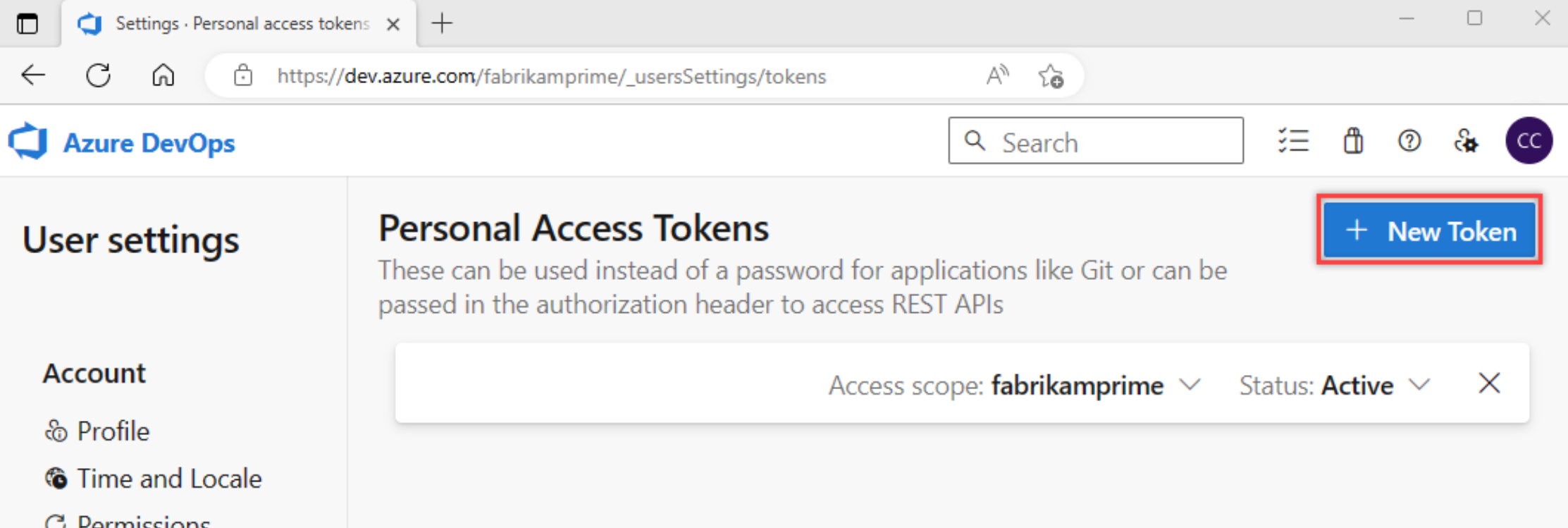Viewport: 1568px width, 528px height.
Task: Click the browser back arrow
Action: (x=33, y=75)
